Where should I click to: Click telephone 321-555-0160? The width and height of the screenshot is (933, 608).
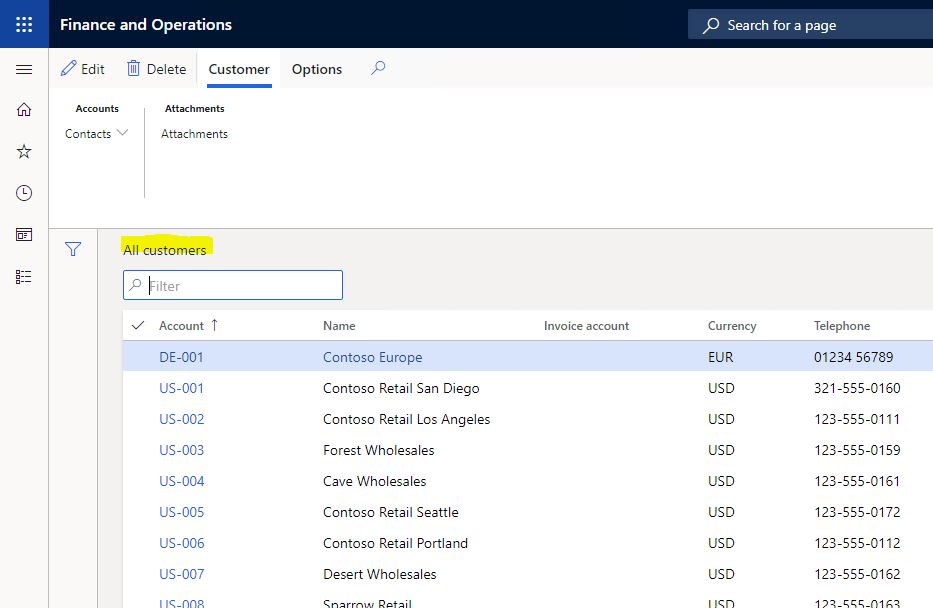click(857, 388)
